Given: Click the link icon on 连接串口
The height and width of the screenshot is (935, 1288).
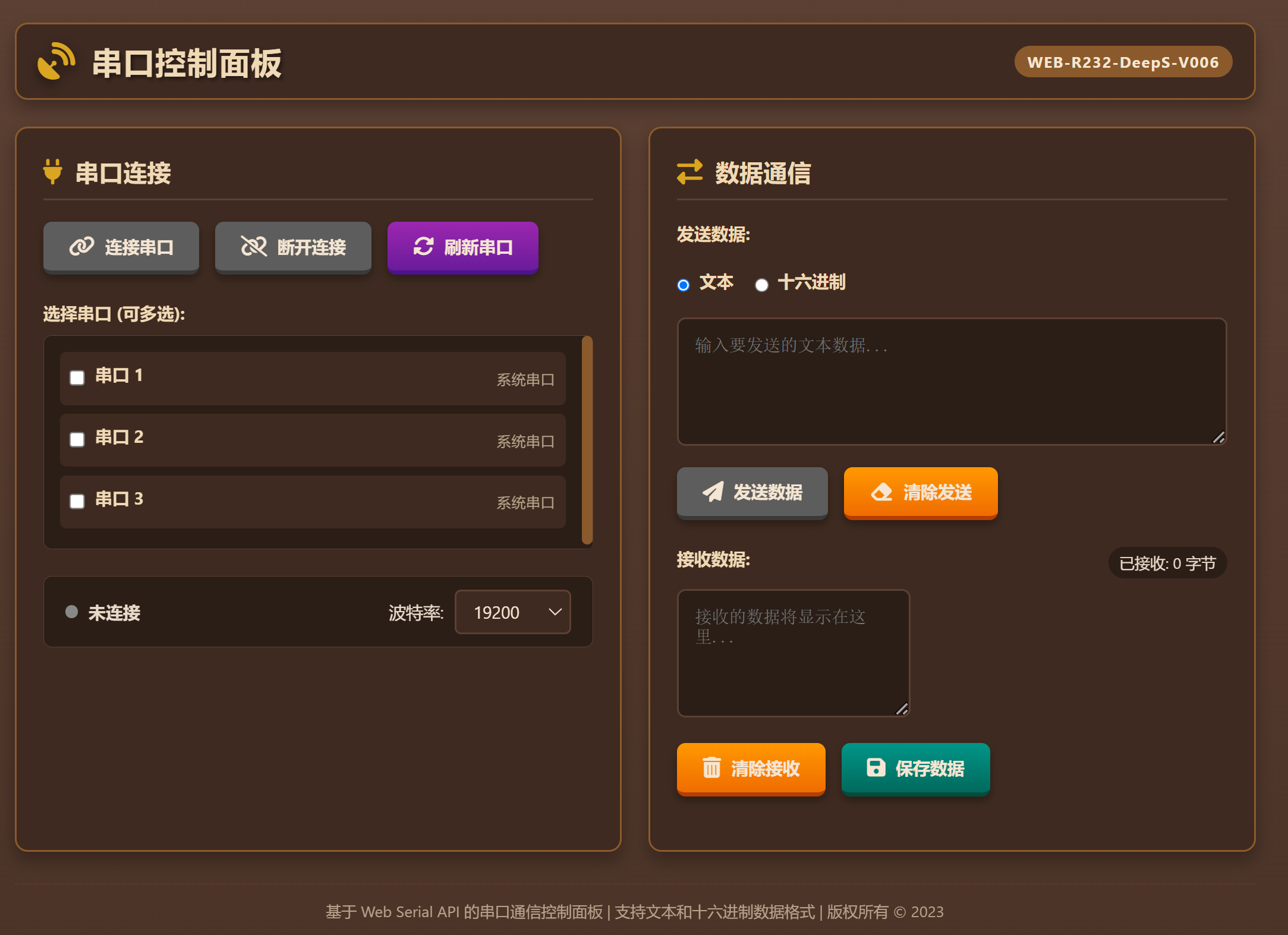Looking at the screenshot, I should [x=82, y=246].
